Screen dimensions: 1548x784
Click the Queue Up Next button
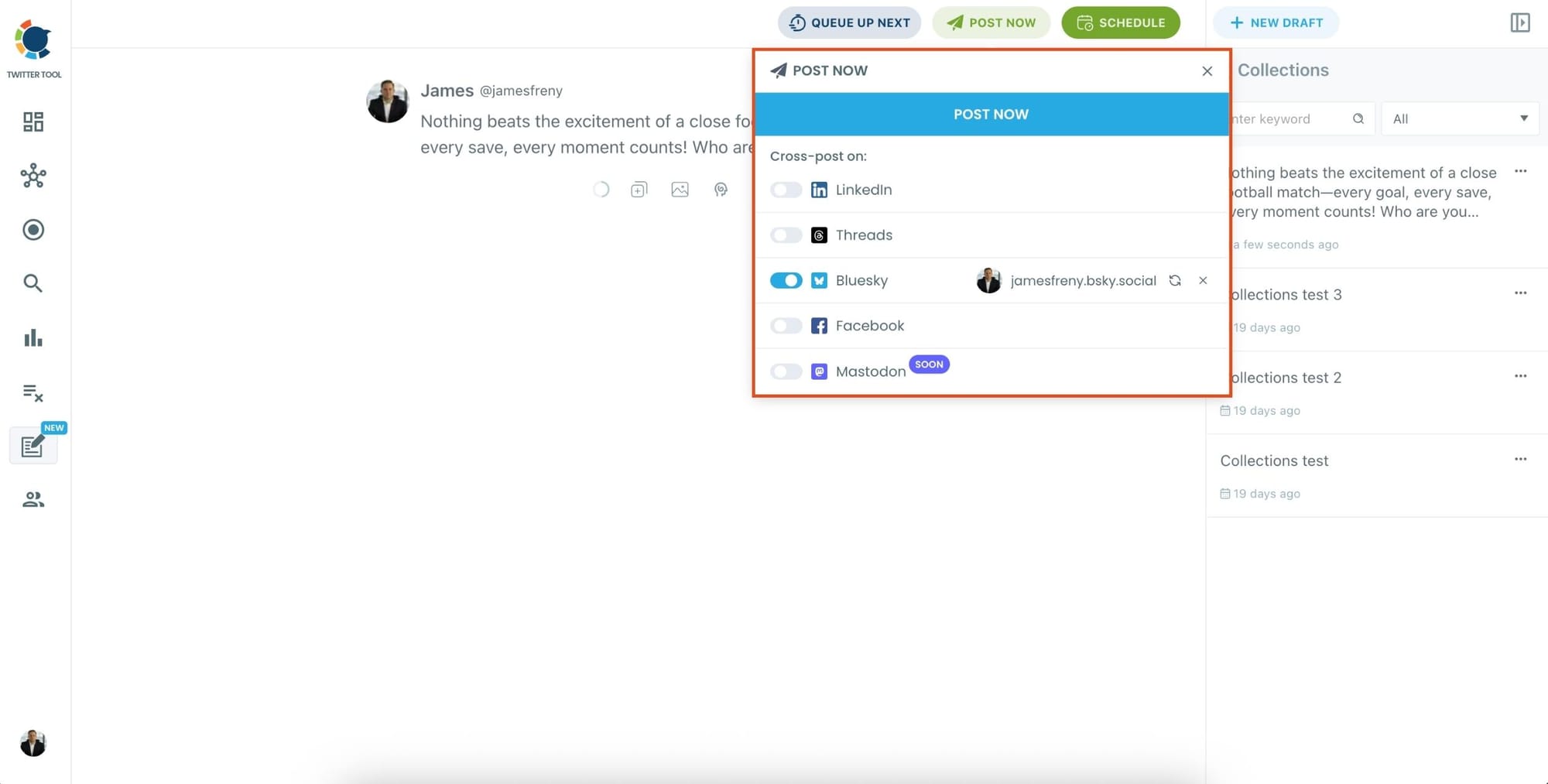849,22
